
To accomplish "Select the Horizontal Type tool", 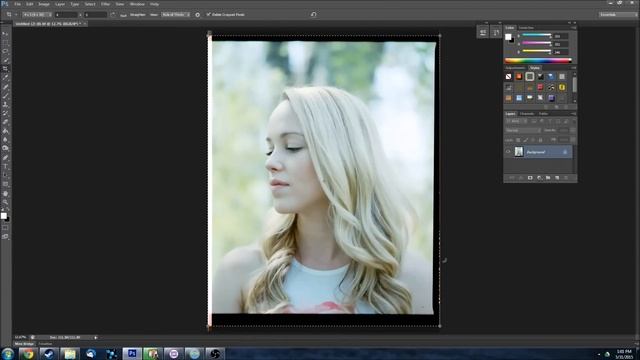I will pyautogui.click(x=5, y=167).
